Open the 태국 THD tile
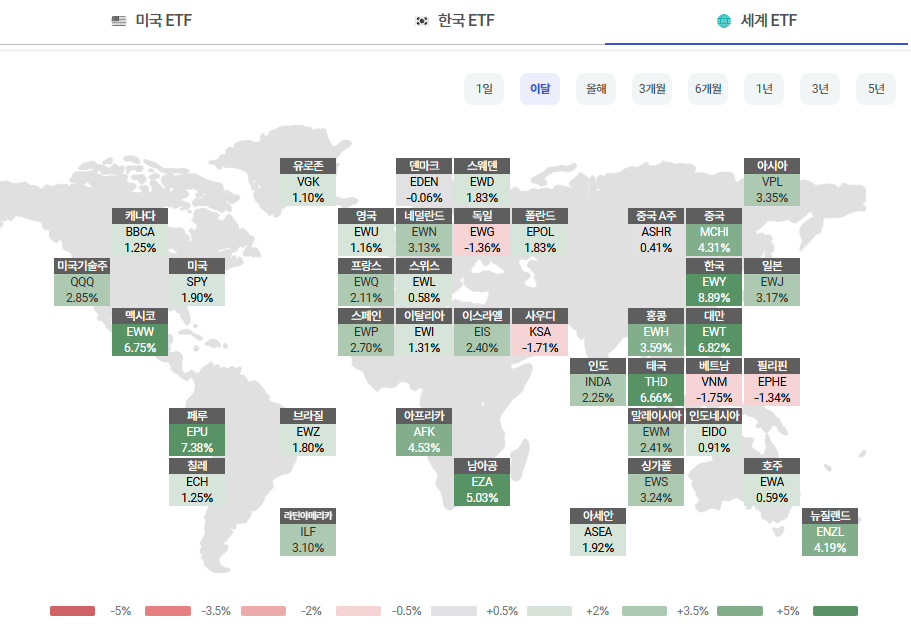Image resolution: width=911 pixels, height=633 pixels. (656, 382)
